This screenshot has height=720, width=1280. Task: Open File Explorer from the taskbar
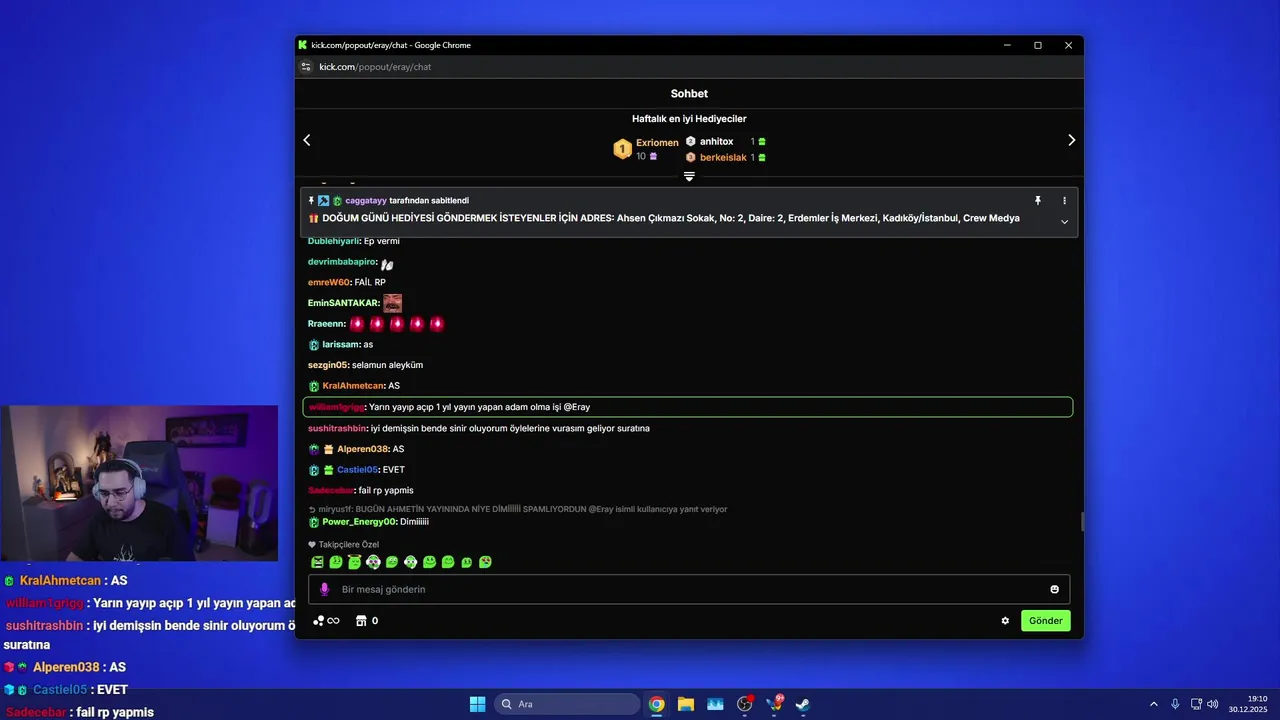click(686, 704)
